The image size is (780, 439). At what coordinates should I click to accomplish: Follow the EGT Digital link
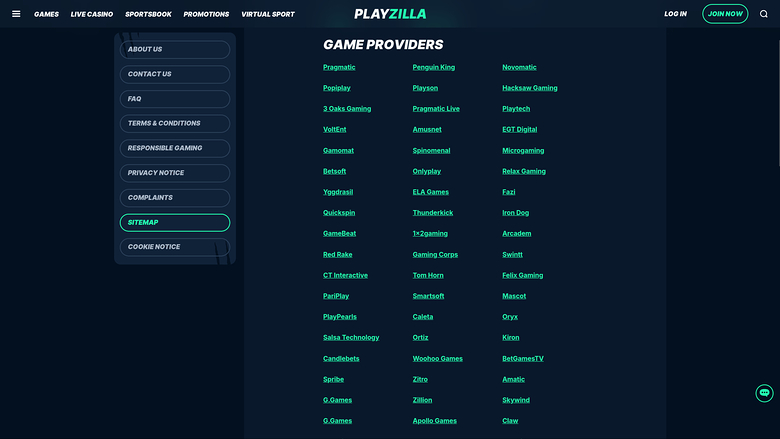point(519,129)
